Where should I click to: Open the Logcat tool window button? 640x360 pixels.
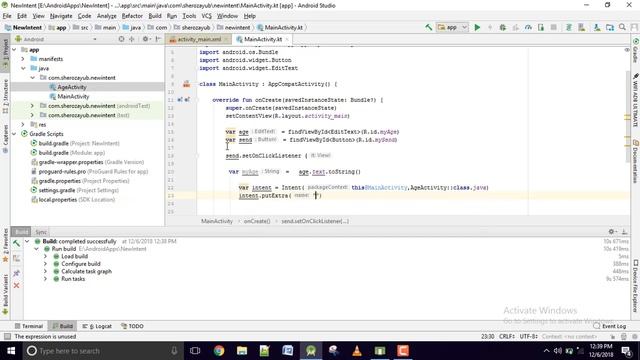click(97, 326)
